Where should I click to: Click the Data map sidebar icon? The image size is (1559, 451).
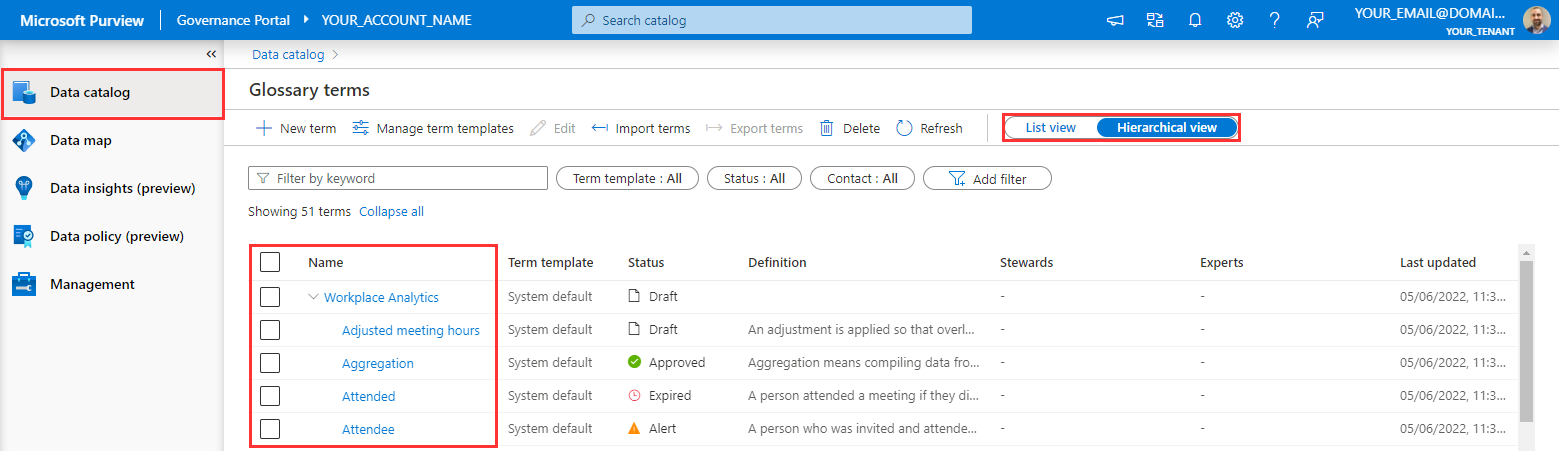pos(25,140)
